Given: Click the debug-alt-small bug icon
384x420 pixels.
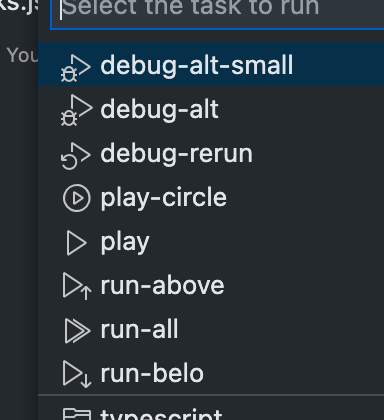Looking at the screenshot, I should pyautogui.click(x=76, y=68).
